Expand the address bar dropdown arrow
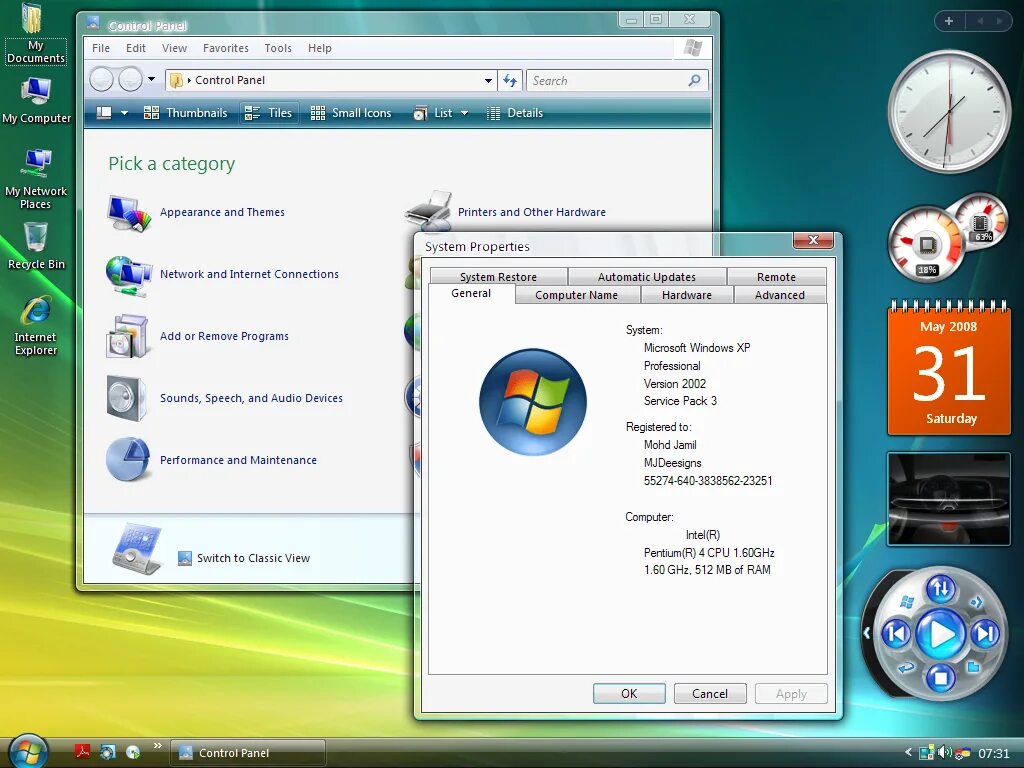The image size is (1024, 768). [488, 80]
